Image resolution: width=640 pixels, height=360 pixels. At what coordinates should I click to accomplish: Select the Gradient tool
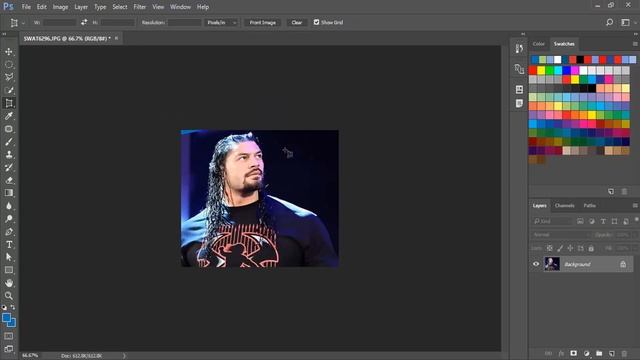point(9,193)
